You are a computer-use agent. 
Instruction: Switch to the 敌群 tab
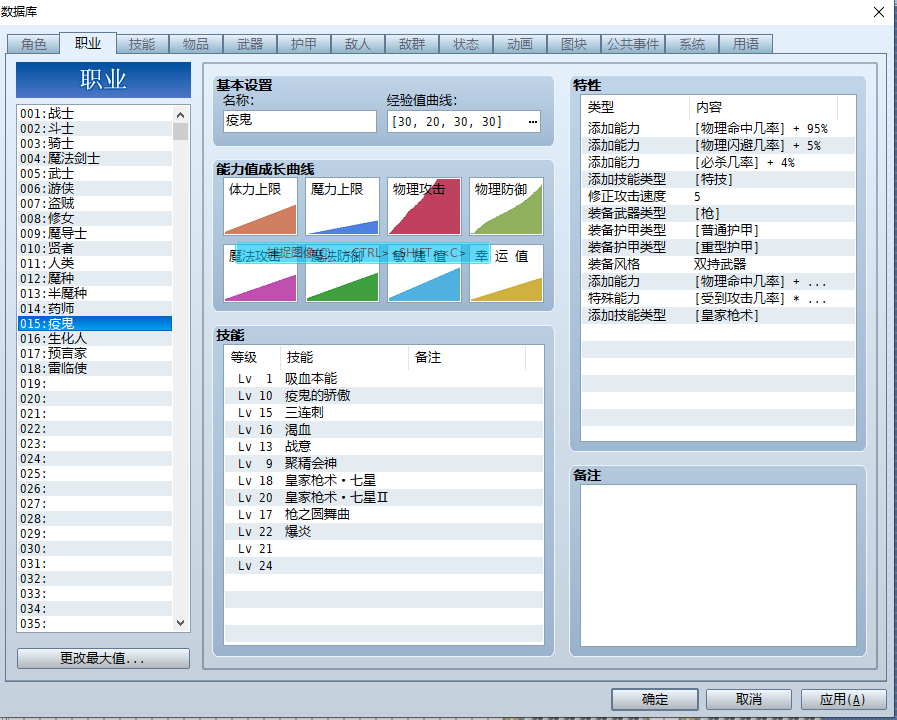(x=412, y=44)
